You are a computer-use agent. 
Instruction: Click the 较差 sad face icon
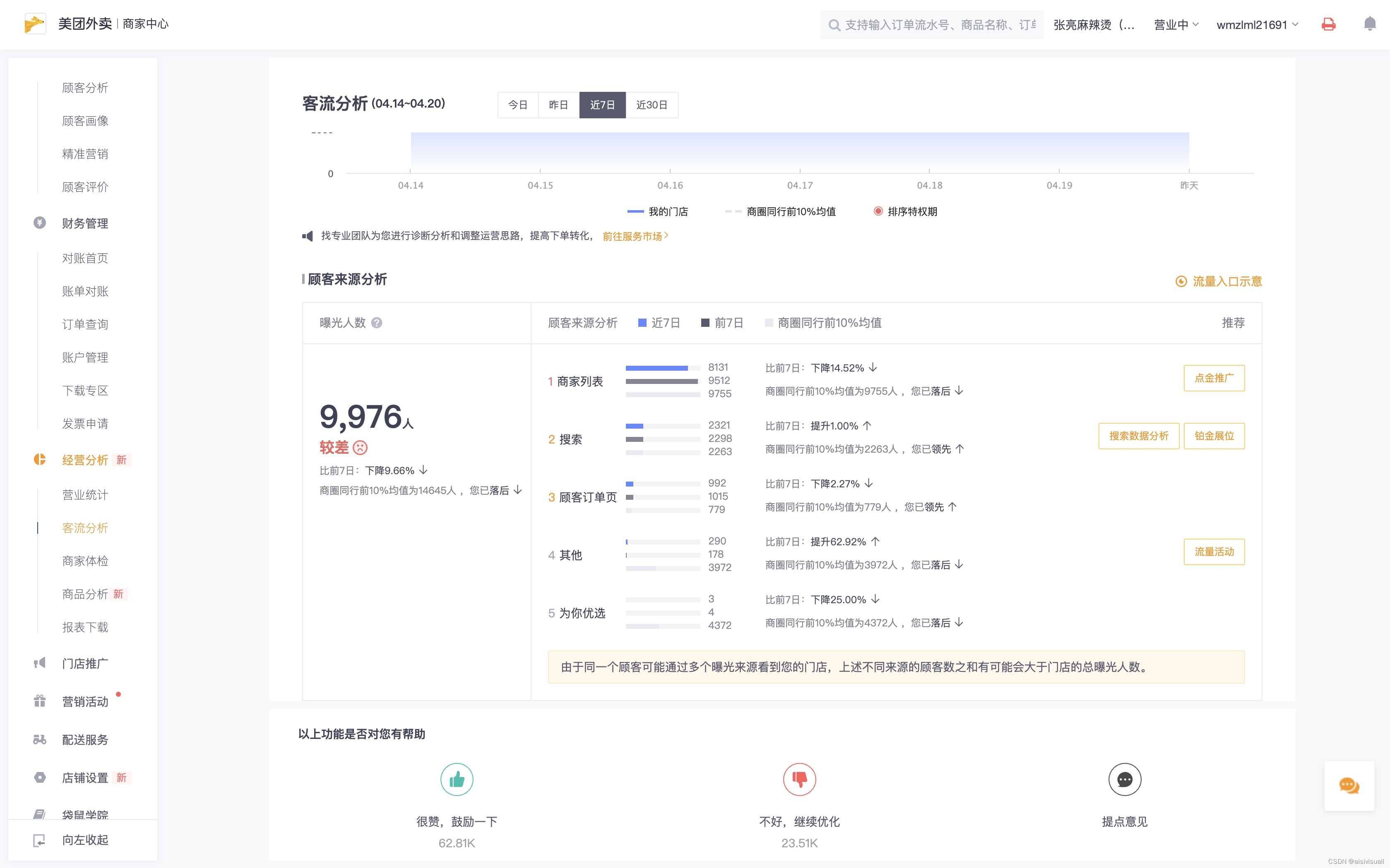360,447
